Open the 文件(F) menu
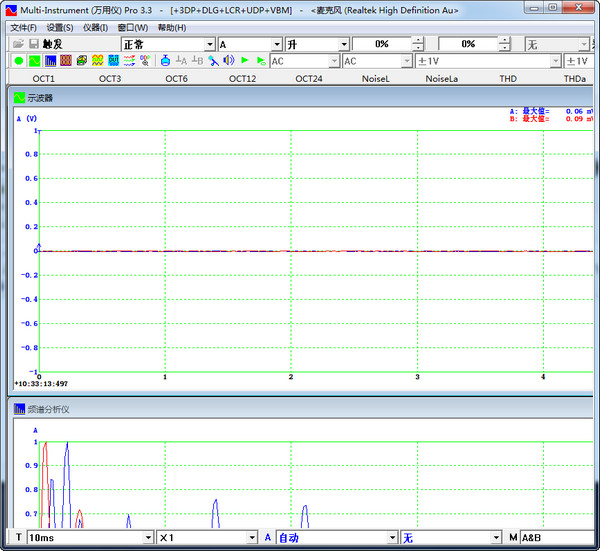This screenshot has height=551, width=600. point(23,28)
